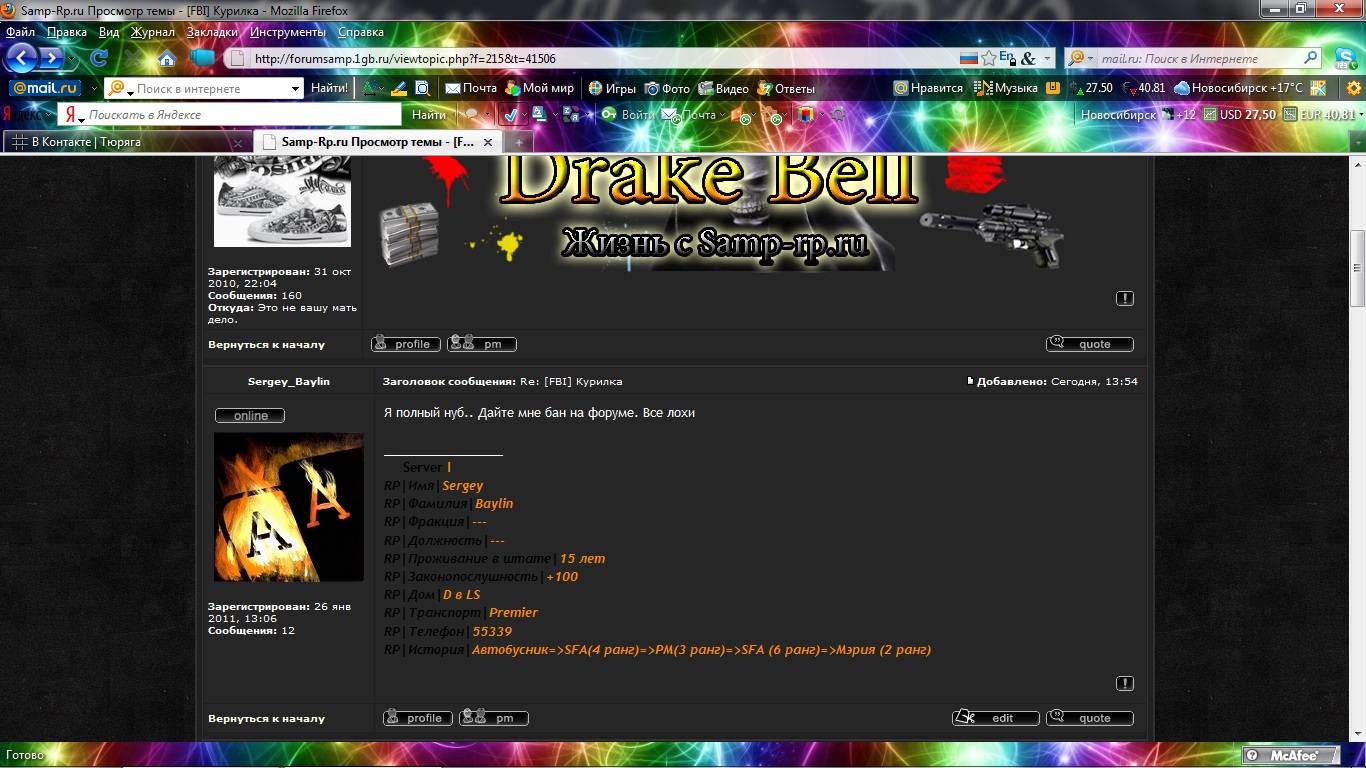Open the Mail.ru toolbar settings gear

[1354, 88]
